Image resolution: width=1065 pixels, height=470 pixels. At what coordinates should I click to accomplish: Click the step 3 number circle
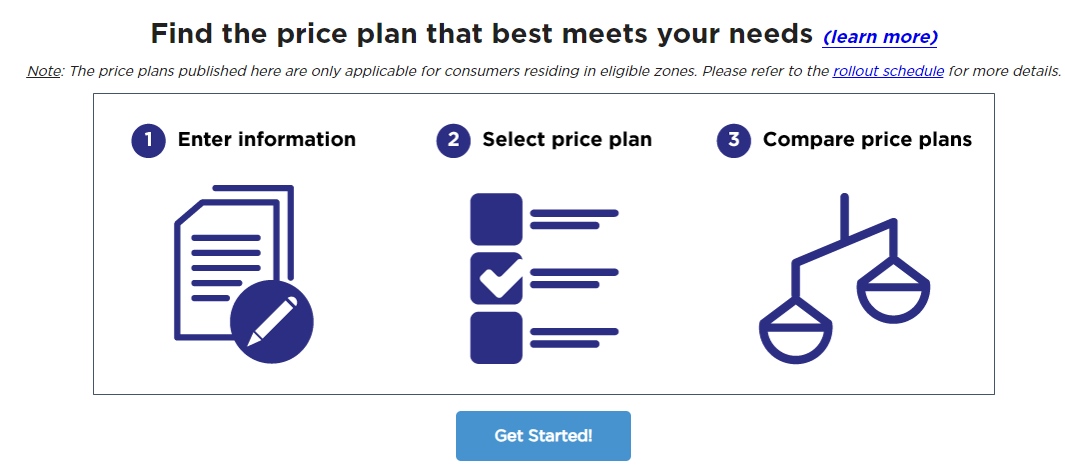pyautogui.click(x=734, y=140)
